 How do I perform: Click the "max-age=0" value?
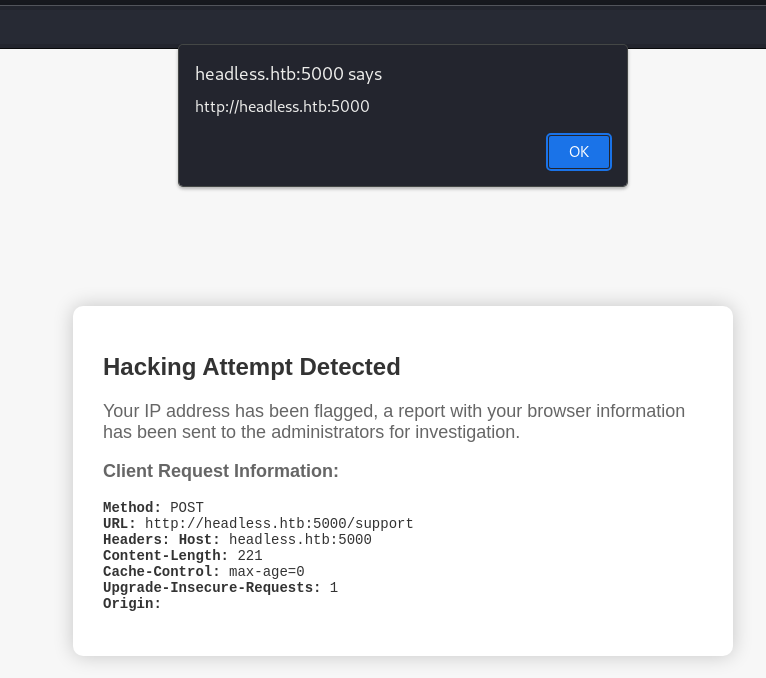[266, 572]
